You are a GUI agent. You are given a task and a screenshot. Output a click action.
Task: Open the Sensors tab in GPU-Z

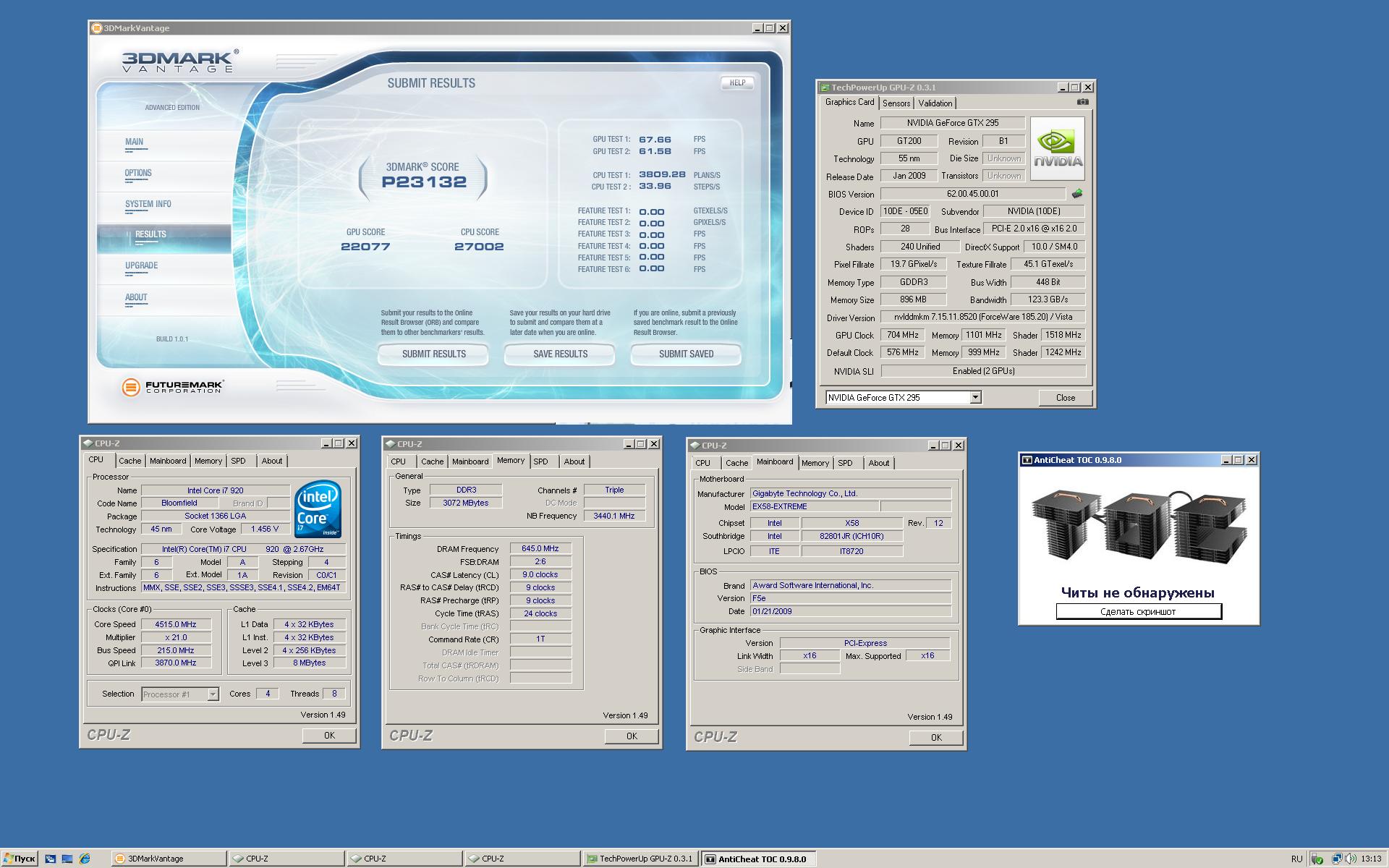coord(896,103)
